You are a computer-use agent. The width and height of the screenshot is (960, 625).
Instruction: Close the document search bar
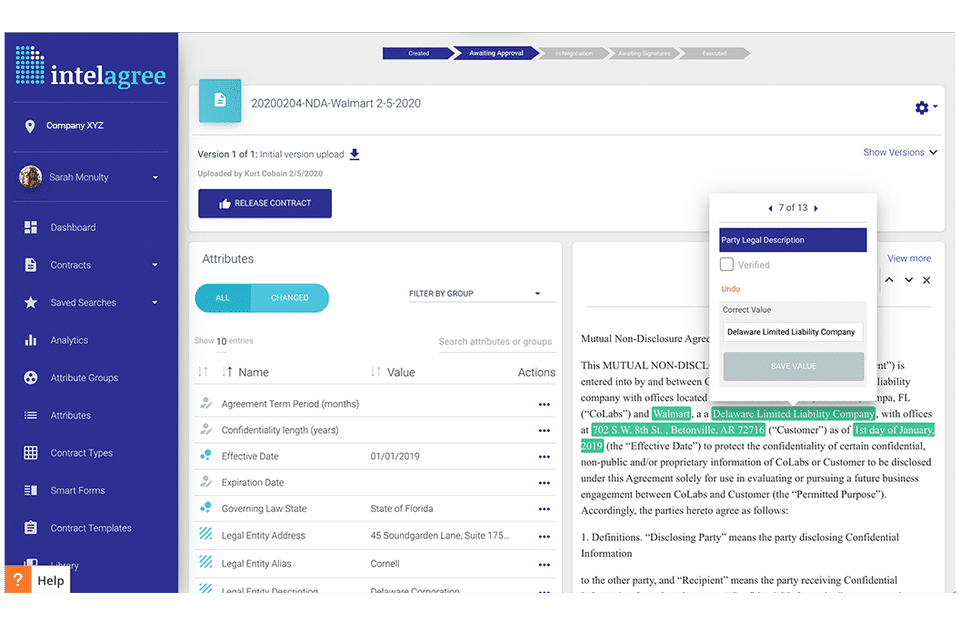(x=927, y=280)
